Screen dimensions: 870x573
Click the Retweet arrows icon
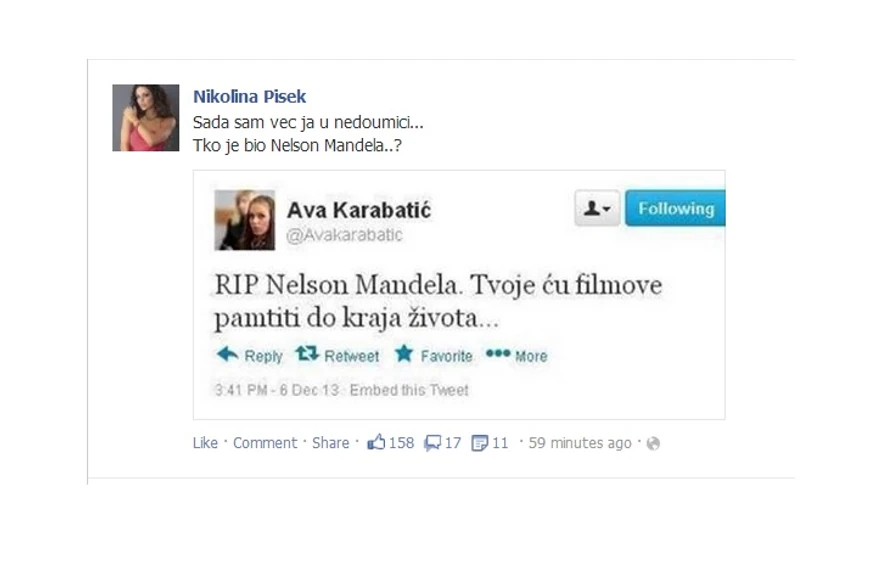[307, 353]
